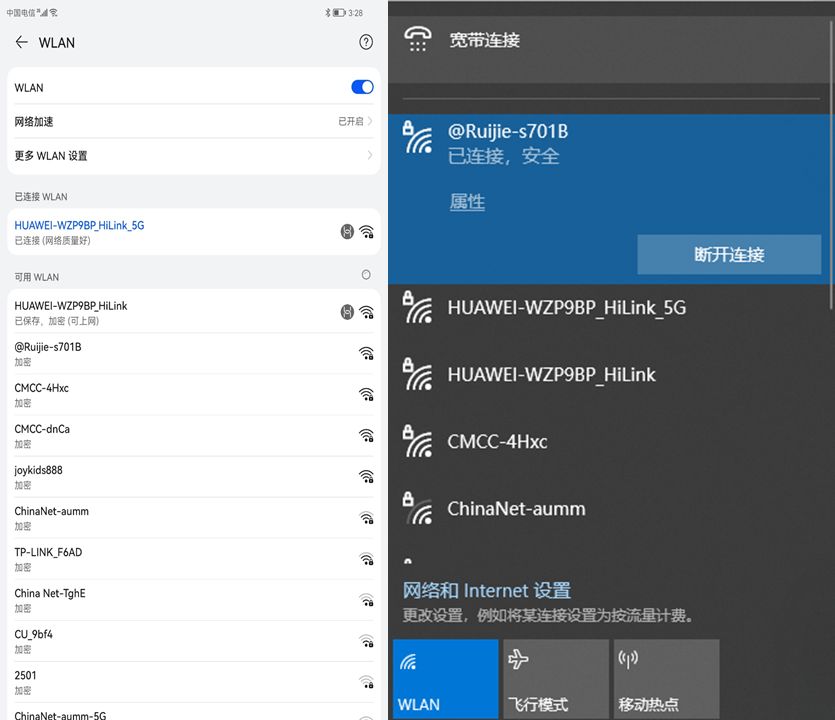This screenshot has width=835, height=720.
Task: Tap the back arrow beside WLAN title
Action: [x=21, y=42]
